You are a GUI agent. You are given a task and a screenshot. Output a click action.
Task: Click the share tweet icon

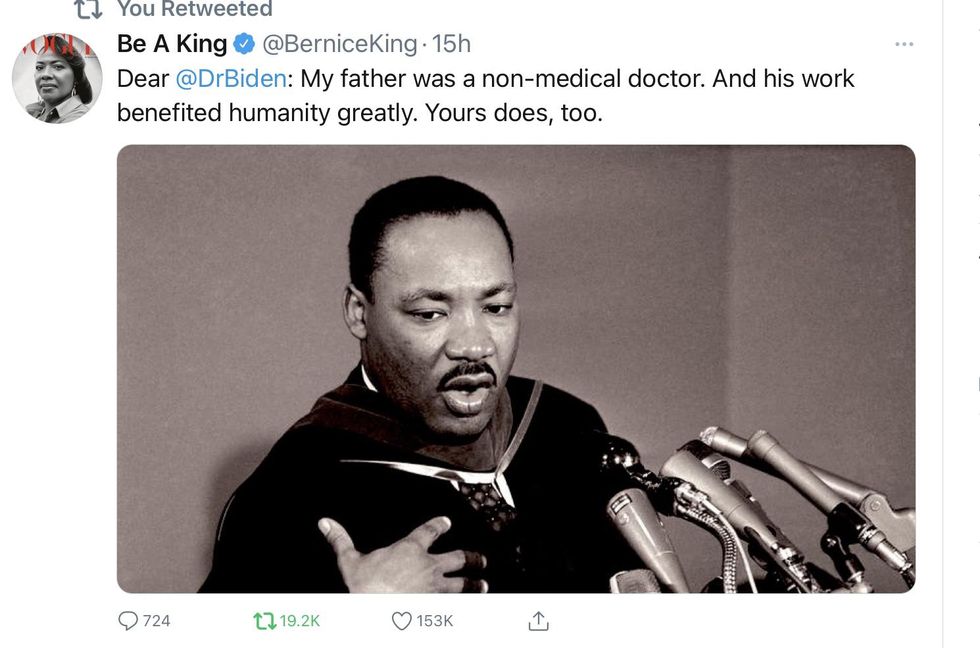click(x=538, y=621)
